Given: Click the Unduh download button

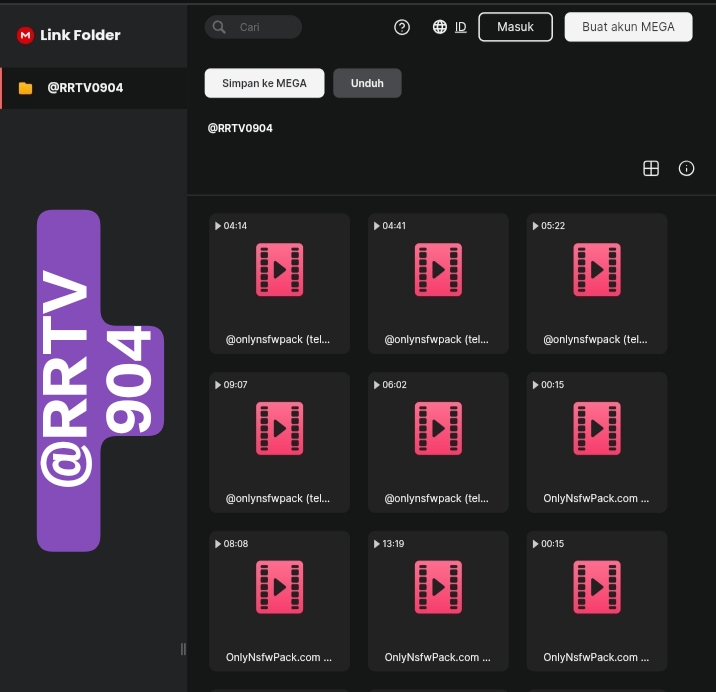Looking at the screenshot, I should pos(367,83).
